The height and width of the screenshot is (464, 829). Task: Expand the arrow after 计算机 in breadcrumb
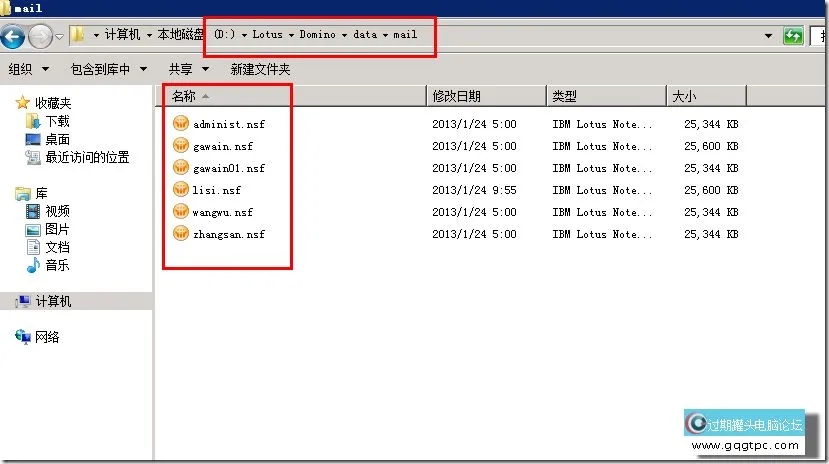[x=149, y=35]
